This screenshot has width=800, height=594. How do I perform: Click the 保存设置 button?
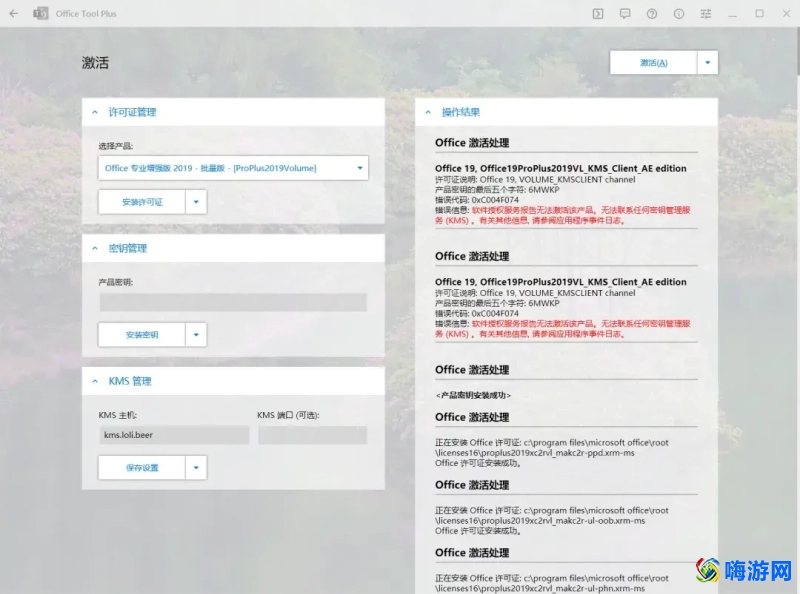point(142,467)
